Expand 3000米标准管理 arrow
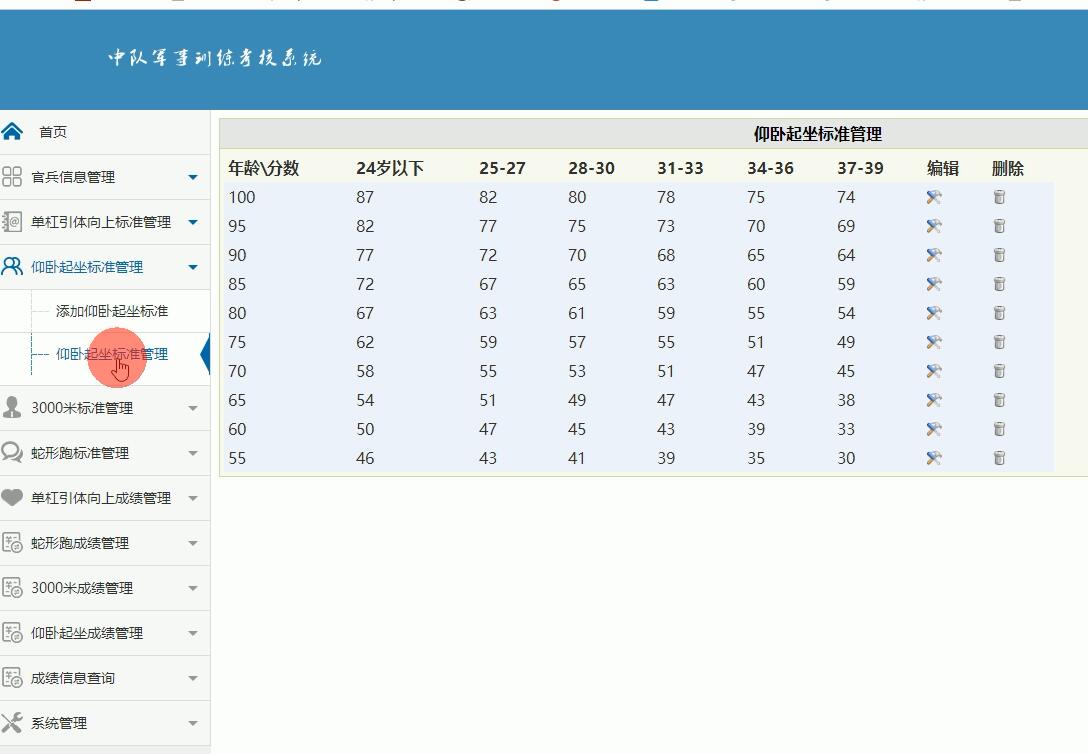1088x754 pixels. (x=193, y=409)
